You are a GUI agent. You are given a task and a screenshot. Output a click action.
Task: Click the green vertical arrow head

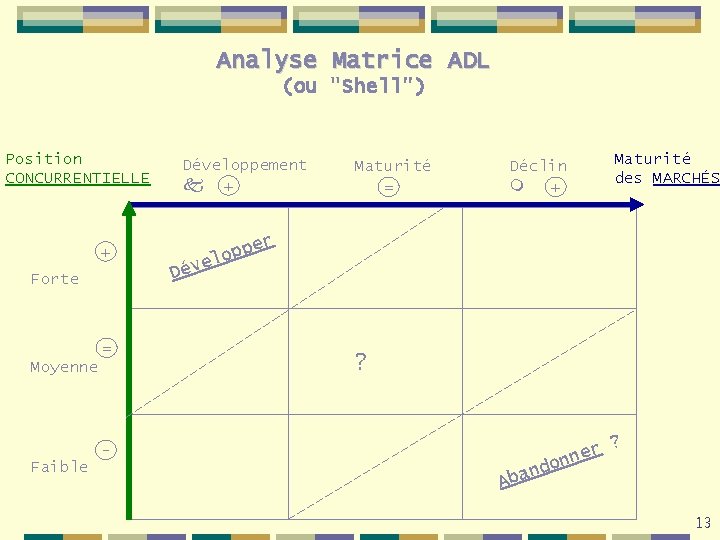click(129, 208)
